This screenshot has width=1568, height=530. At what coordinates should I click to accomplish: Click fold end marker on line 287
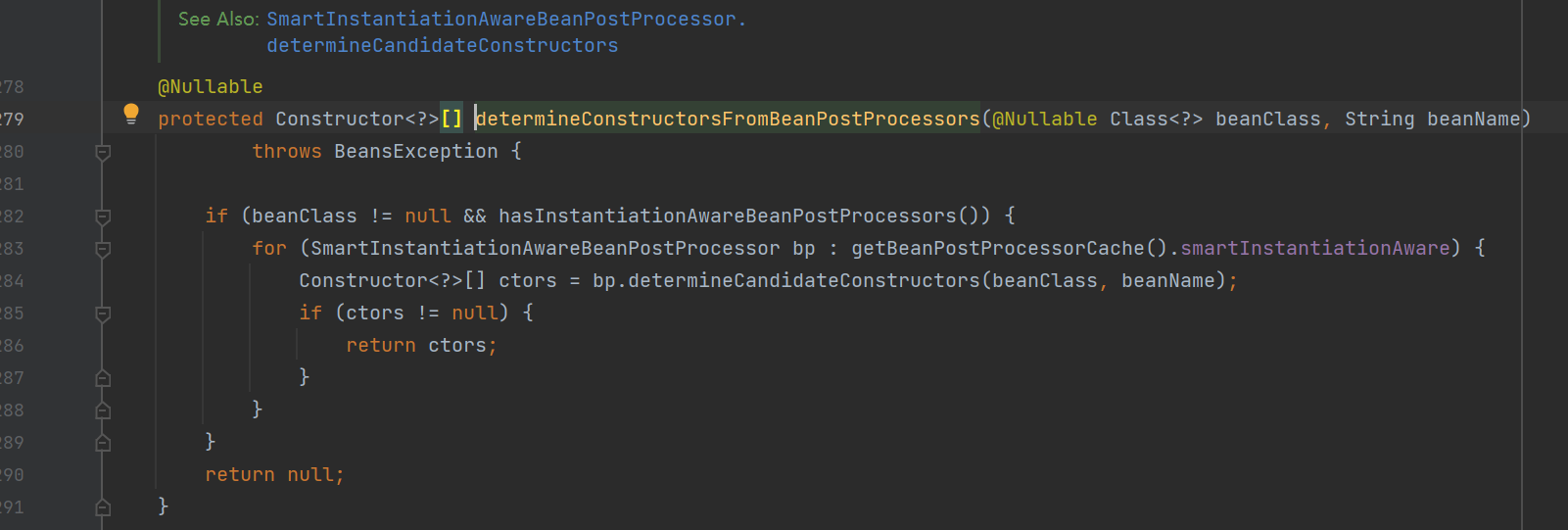(x=103, y=378)
